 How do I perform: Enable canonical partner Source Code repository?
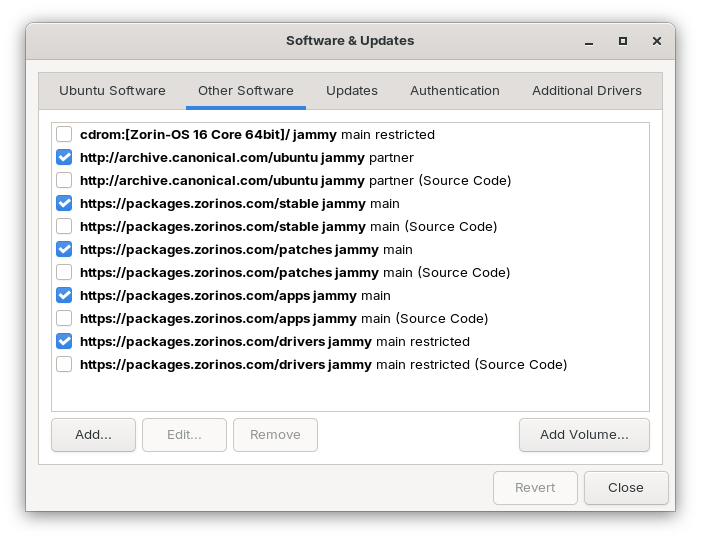tap(64, 180)
